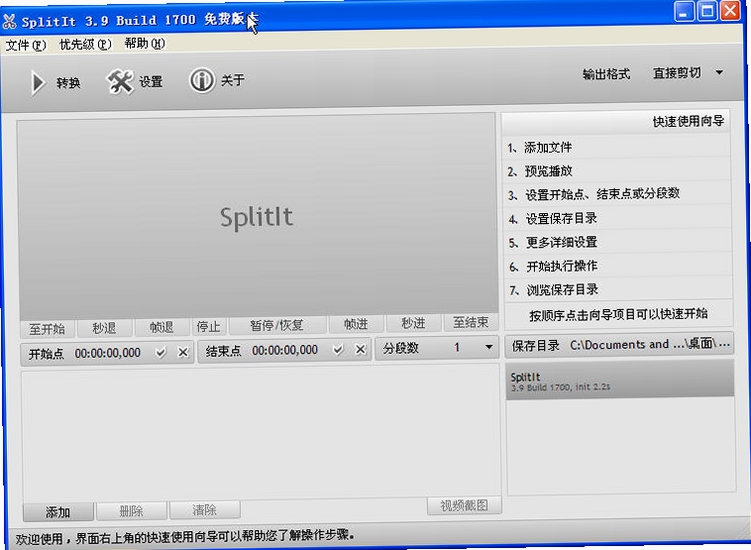
Task: Clear 开始点 with its X icon
Action: (183, 353)
